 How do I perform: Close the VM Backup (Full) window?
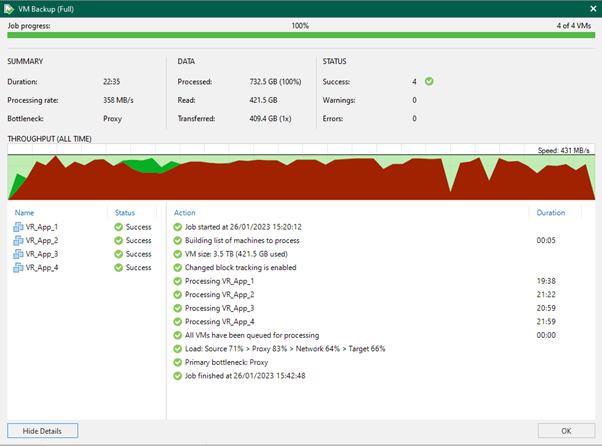tap(593, 9)
